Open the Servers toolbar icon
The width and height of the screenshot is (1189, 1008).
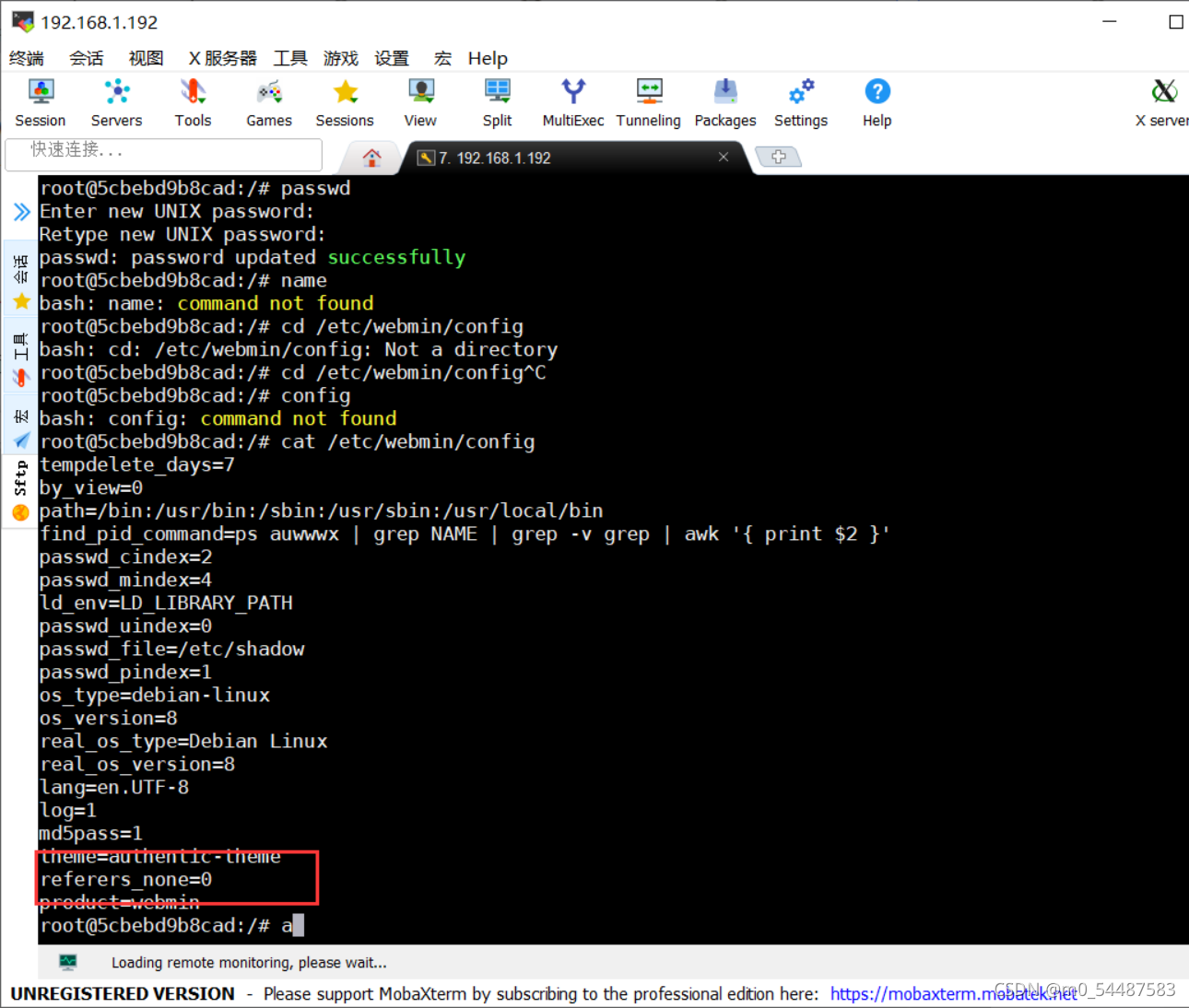[116, 102]
